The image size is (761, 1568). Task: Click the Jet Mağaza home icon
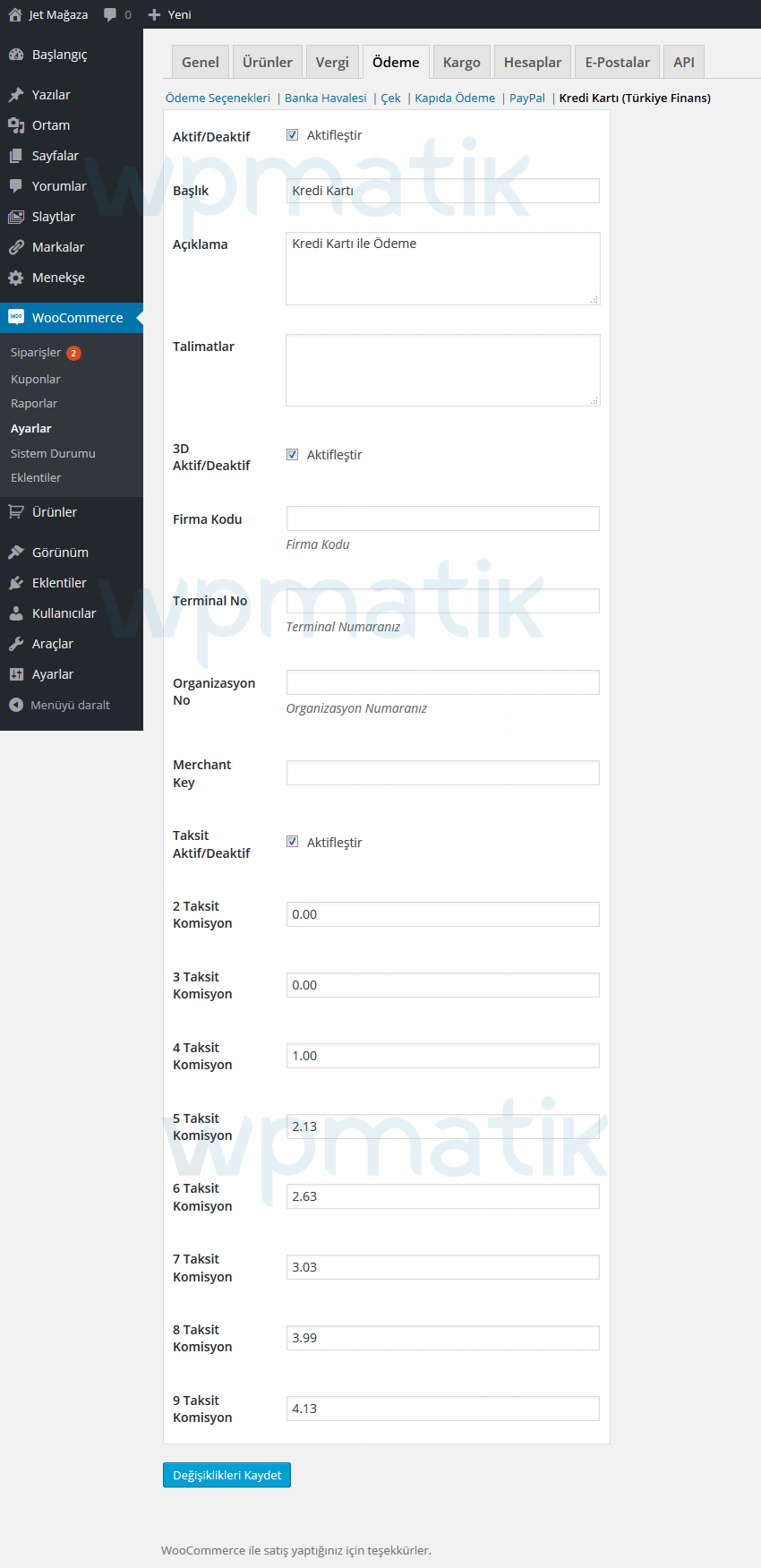15,14
